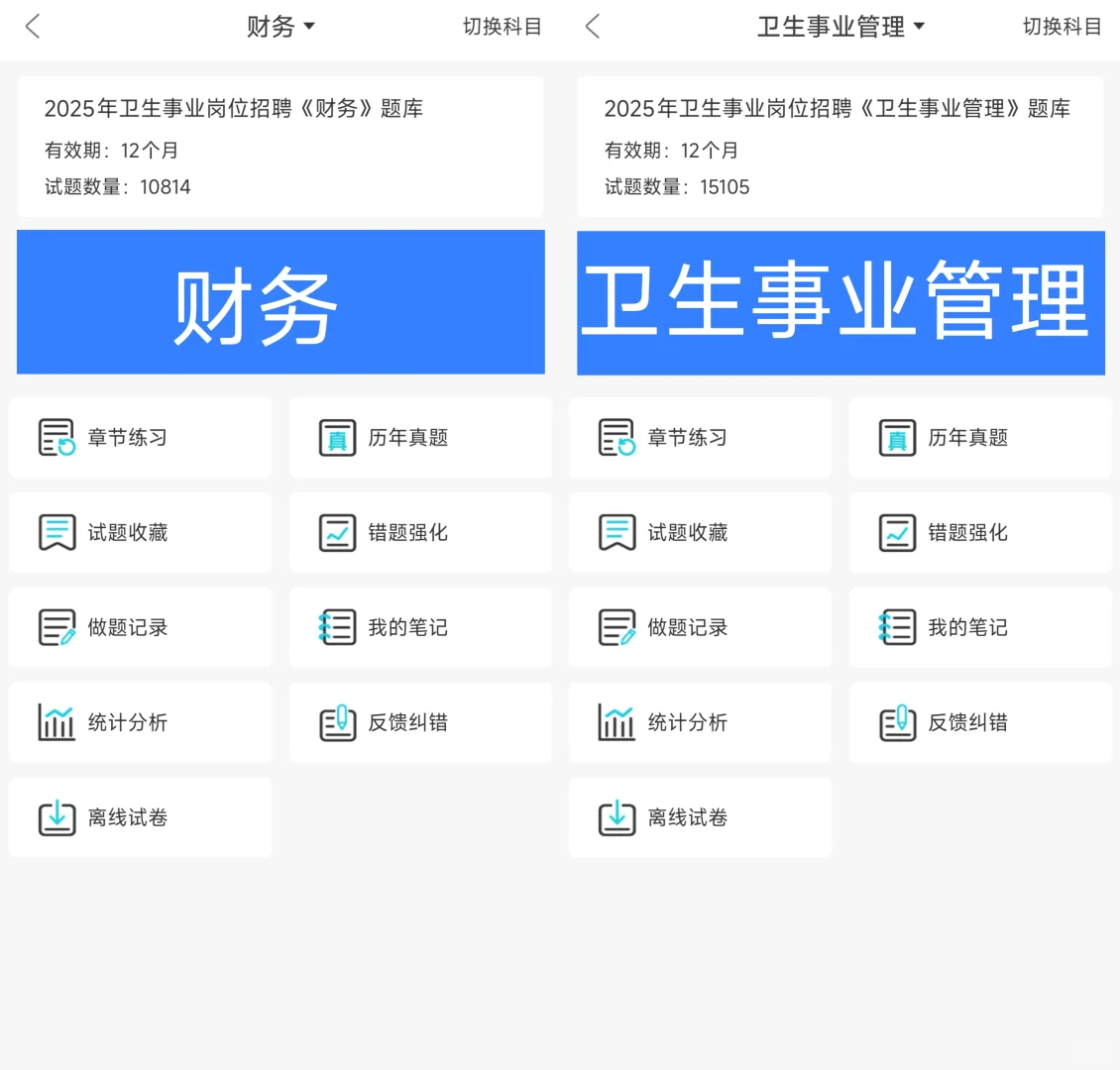Open 反馈纠错 icon in 卫生事业管理 panel
Image resolution: width=1120 pixels, height=1070 pixels.
point(897,721)
